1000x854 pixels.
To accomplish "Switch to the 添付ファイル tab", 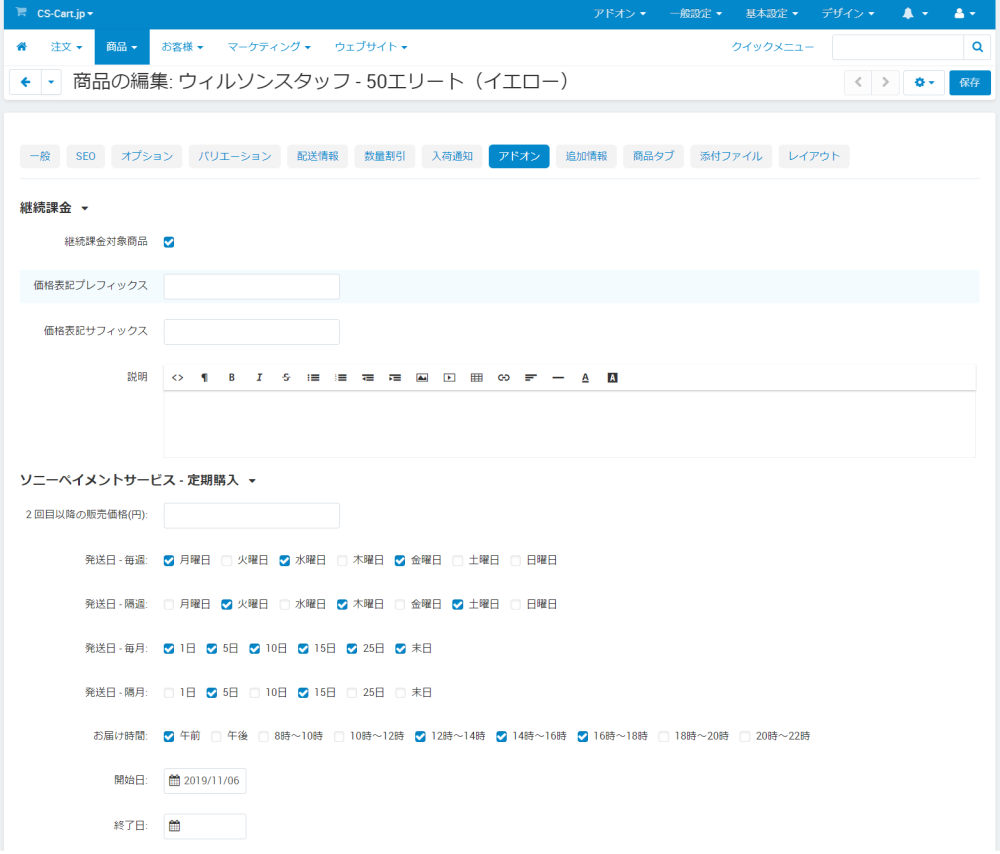I will coord(731,156).
